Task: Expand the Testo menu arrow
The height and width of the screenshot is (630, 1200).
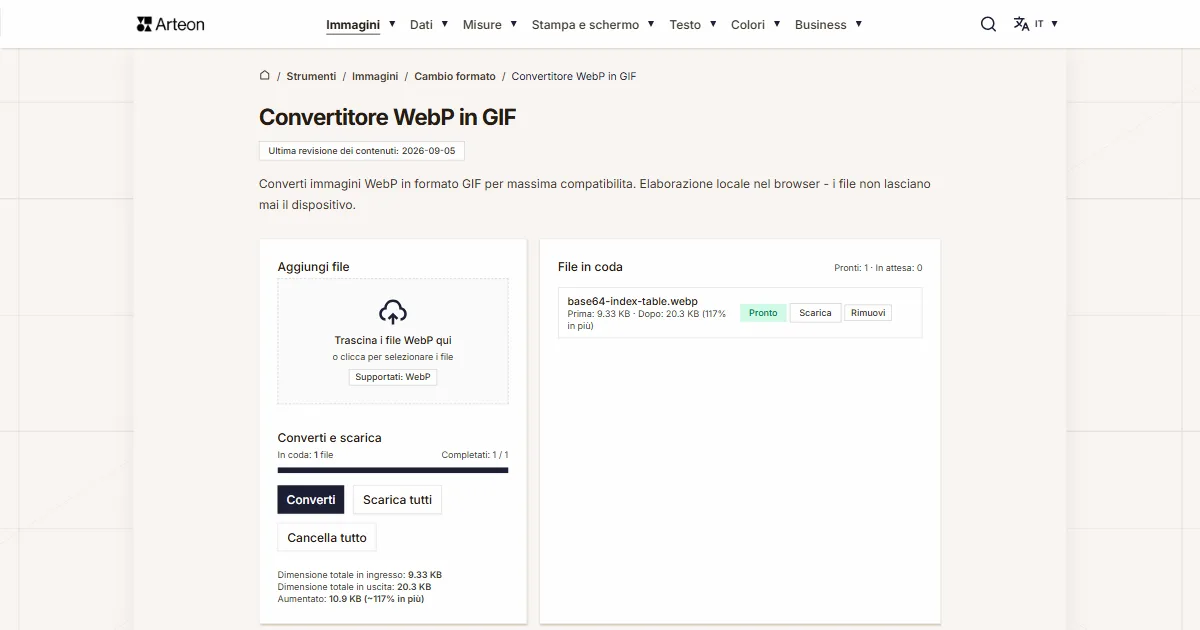Action: 713,23
